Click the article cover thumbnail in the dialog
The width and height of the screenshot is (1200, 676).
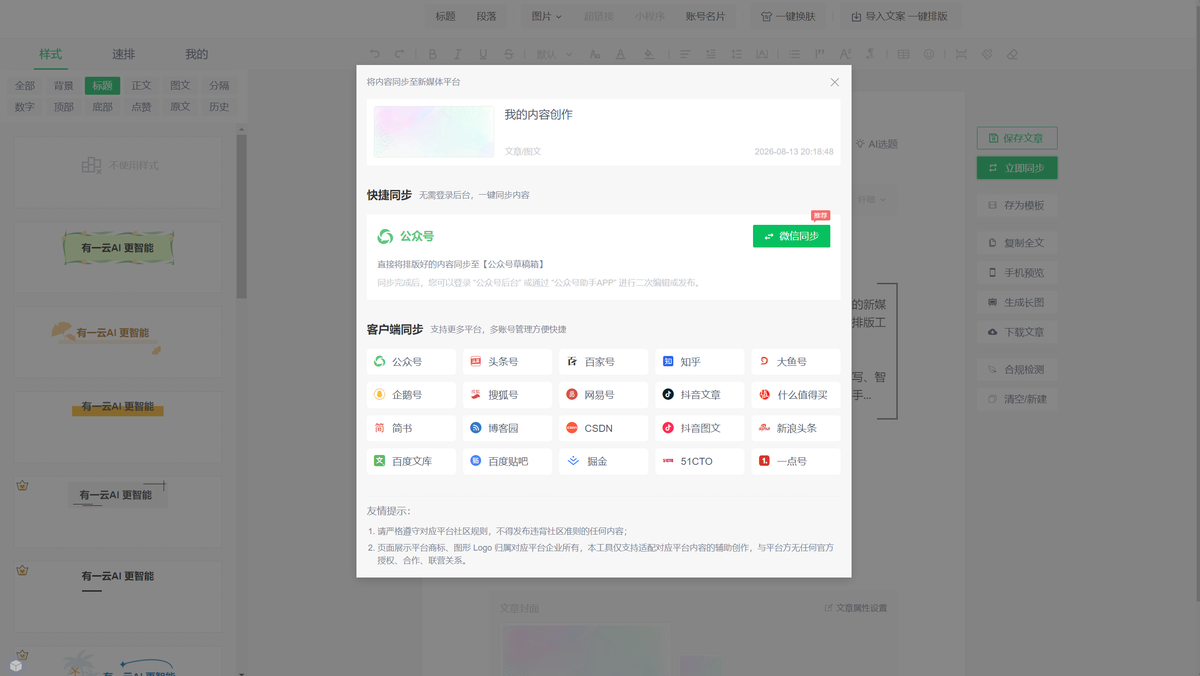coord(434,131)
